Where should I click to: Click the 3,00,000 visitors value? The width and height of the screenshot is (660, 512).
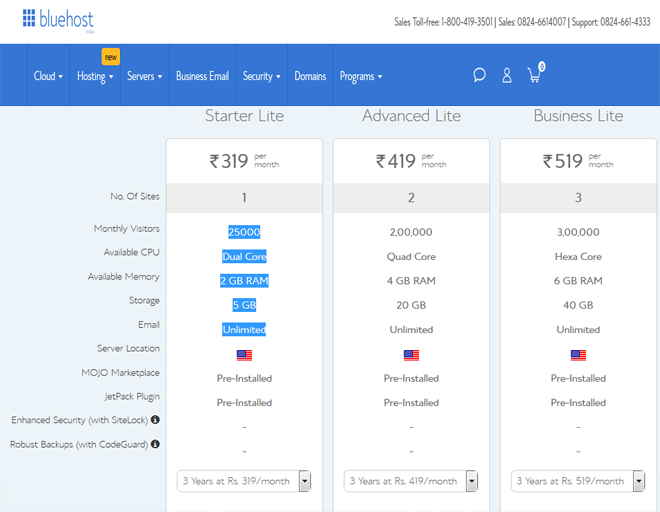[578, 232]
